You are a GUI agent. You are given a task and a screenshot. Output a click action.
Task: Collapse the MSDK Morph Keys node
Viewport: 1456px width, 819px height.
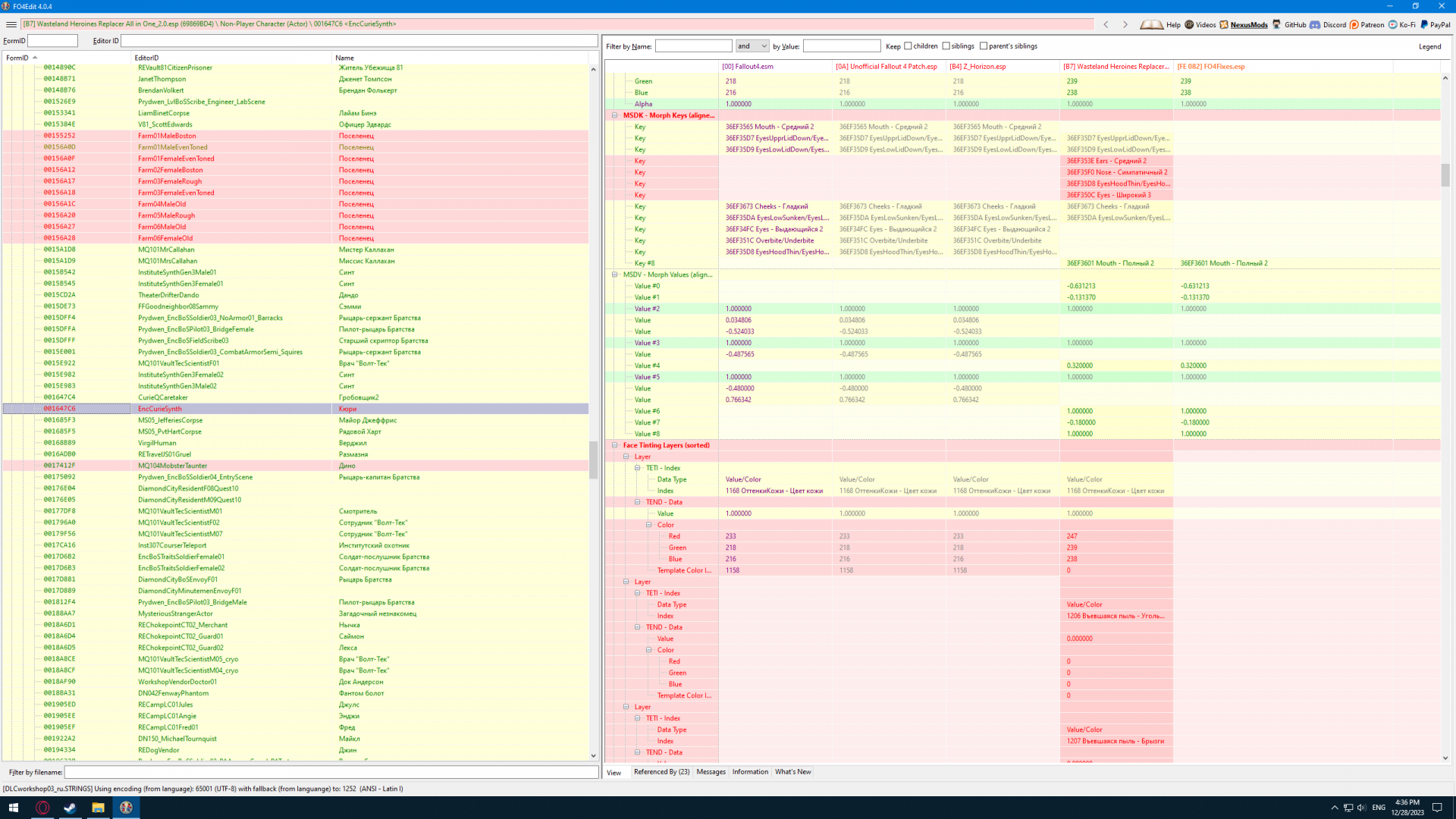point(614,115)
